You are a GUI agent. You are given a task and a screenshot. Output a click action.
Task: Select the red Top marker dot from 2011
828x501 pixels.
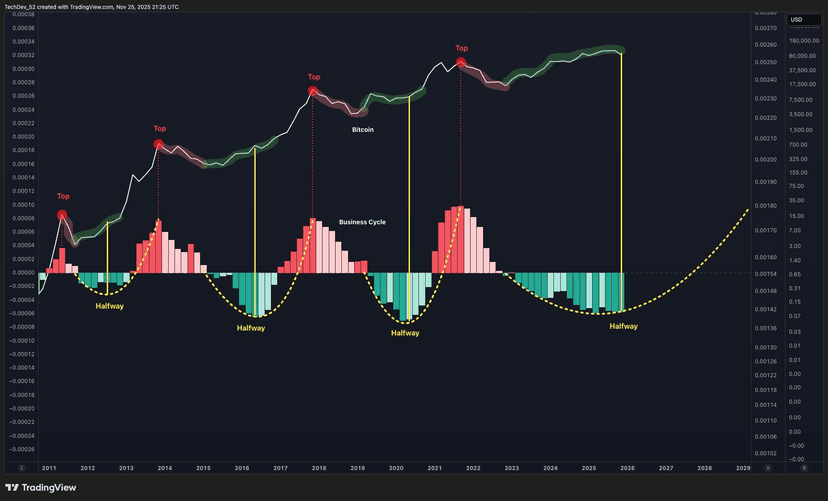pyautogui.click(x=63, y=214)
